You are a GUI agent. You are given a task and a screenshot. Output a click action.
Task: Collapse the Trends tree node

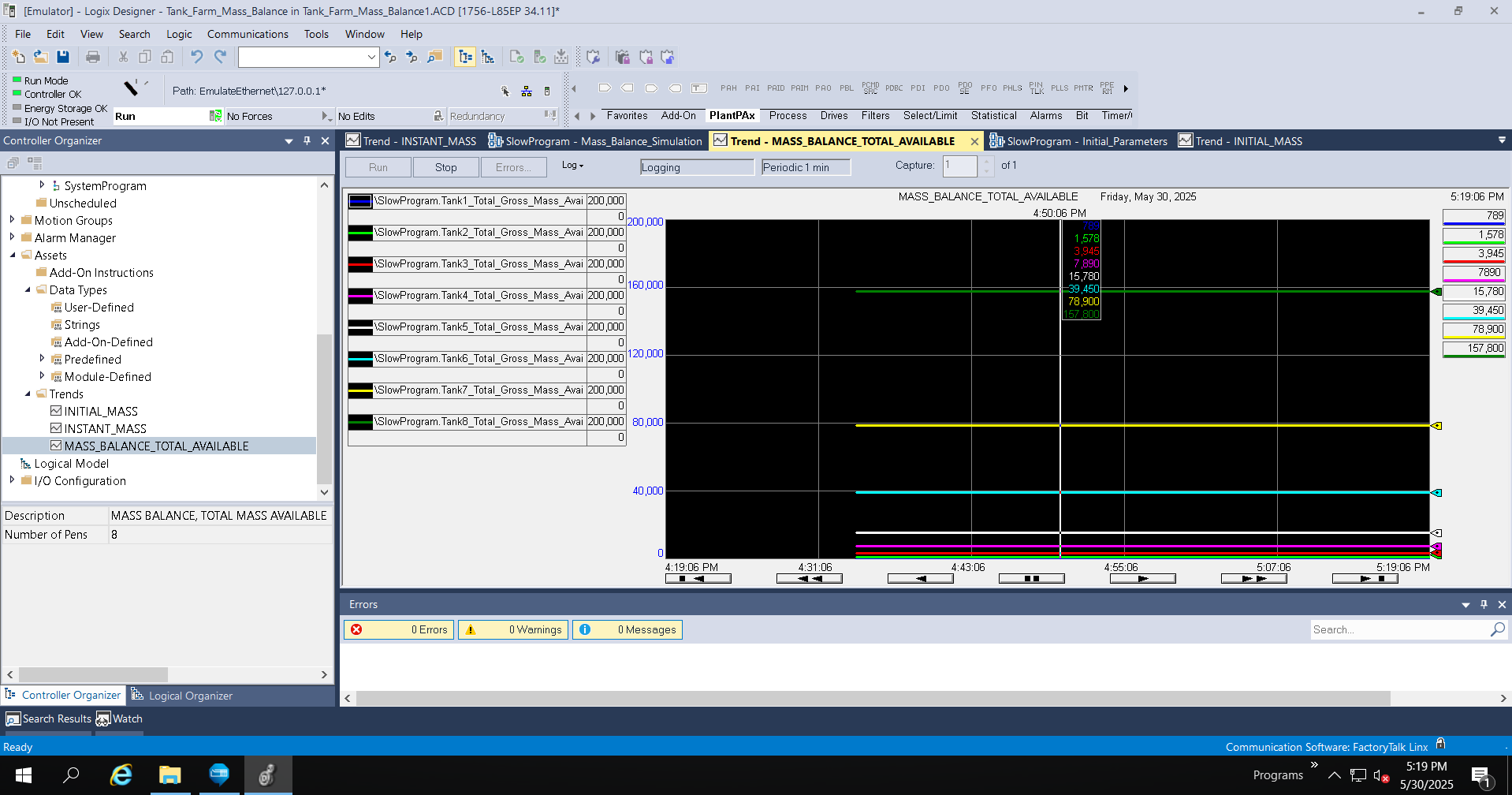click(28, 394)
